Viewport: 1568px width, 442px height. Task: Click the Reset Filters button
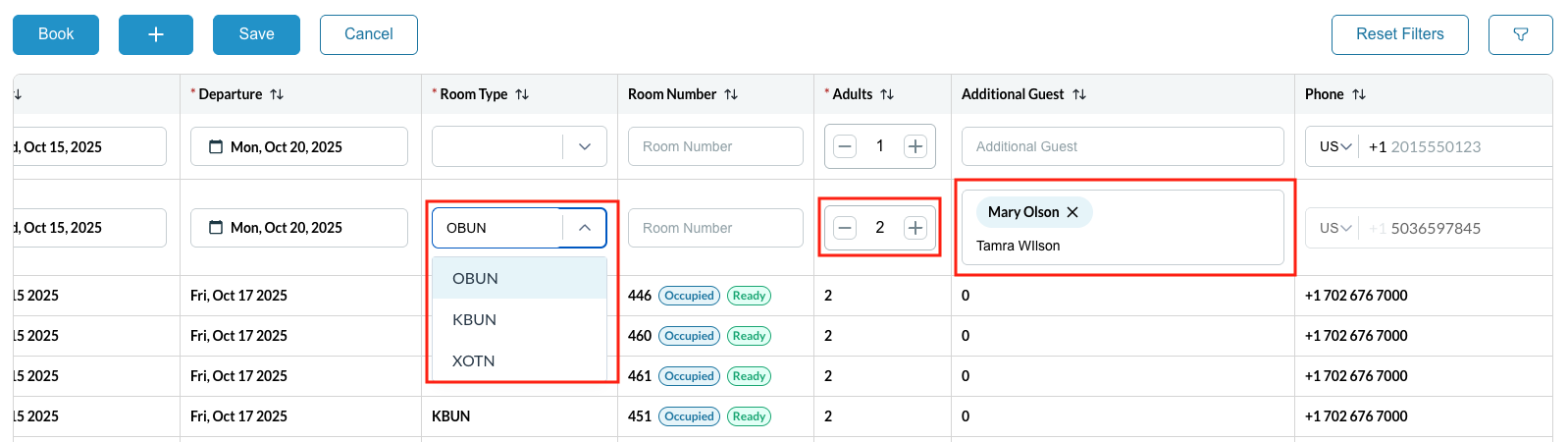(1399, 34)
